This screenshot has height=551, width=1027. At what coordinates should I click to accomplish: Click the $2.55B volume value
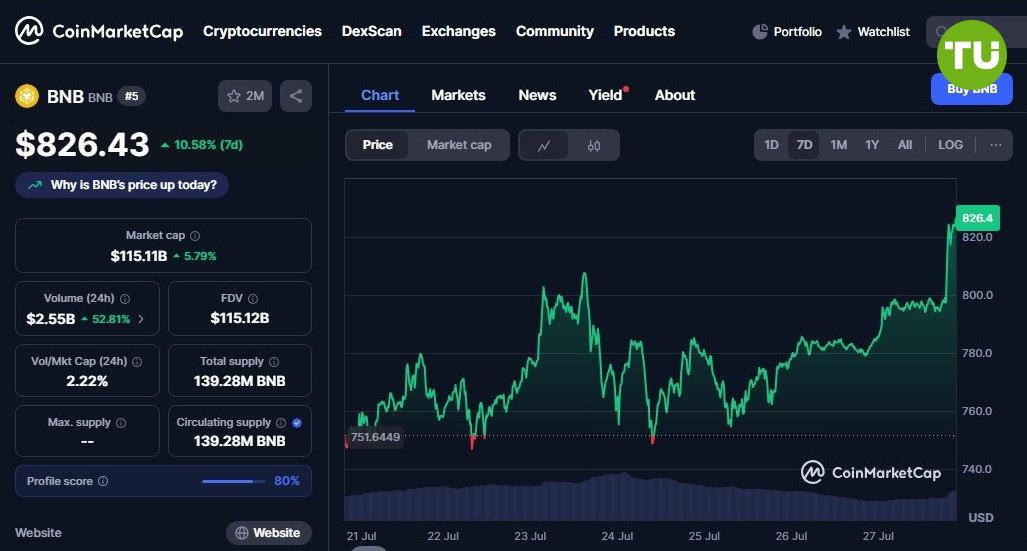point(50,319)
